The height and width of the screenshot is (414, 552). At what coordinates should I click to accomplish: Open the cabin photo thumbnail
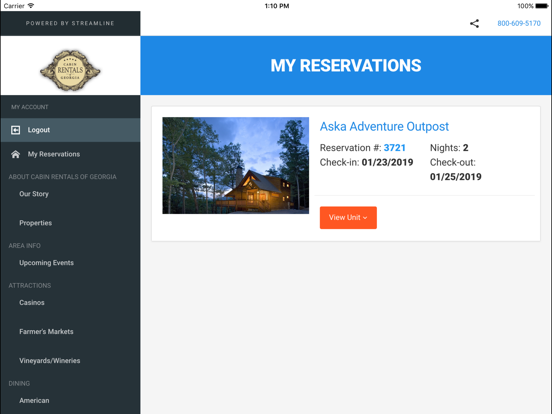[x=236, y=165]
